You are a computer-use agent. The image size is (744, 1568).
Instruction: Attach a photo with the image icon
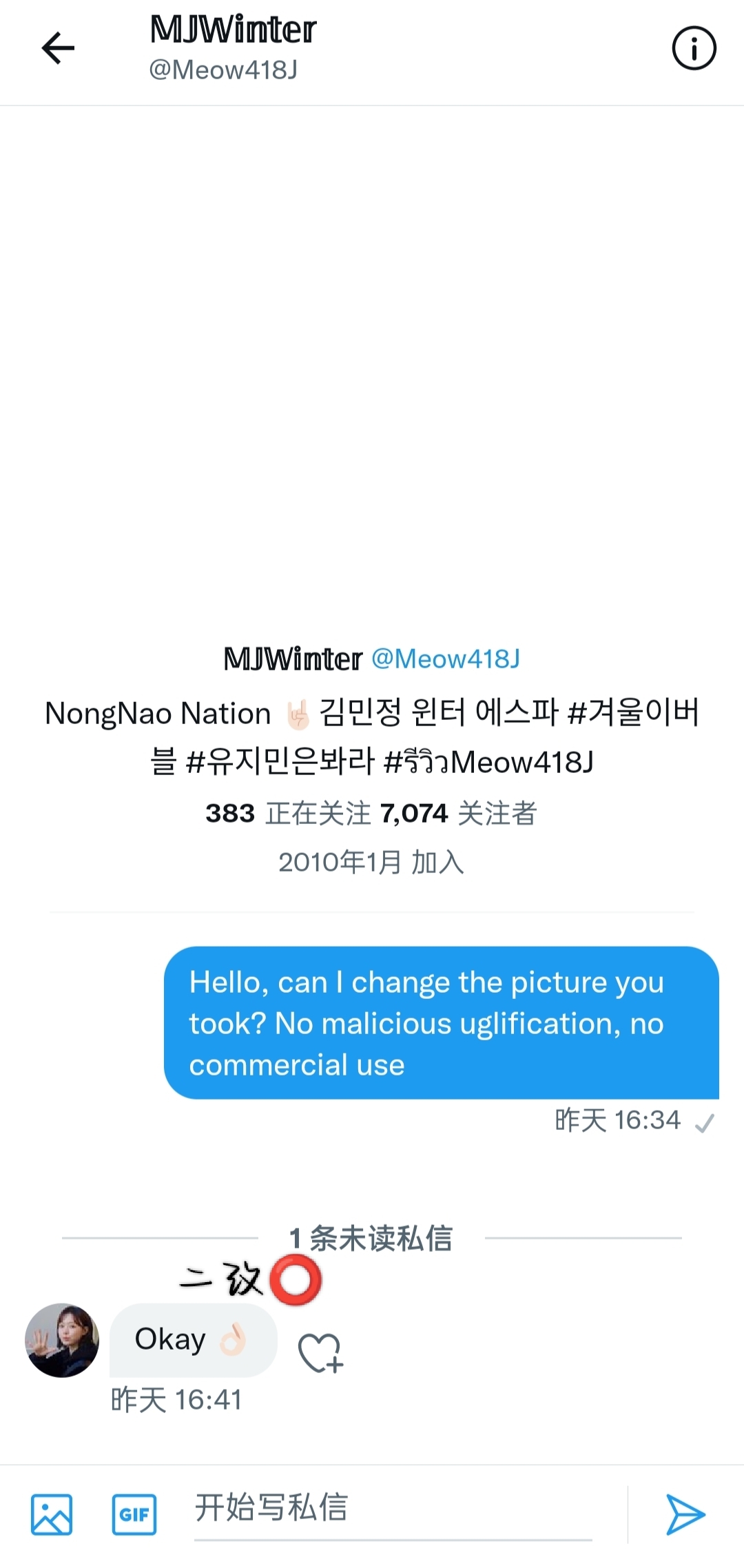(52, 1514)
